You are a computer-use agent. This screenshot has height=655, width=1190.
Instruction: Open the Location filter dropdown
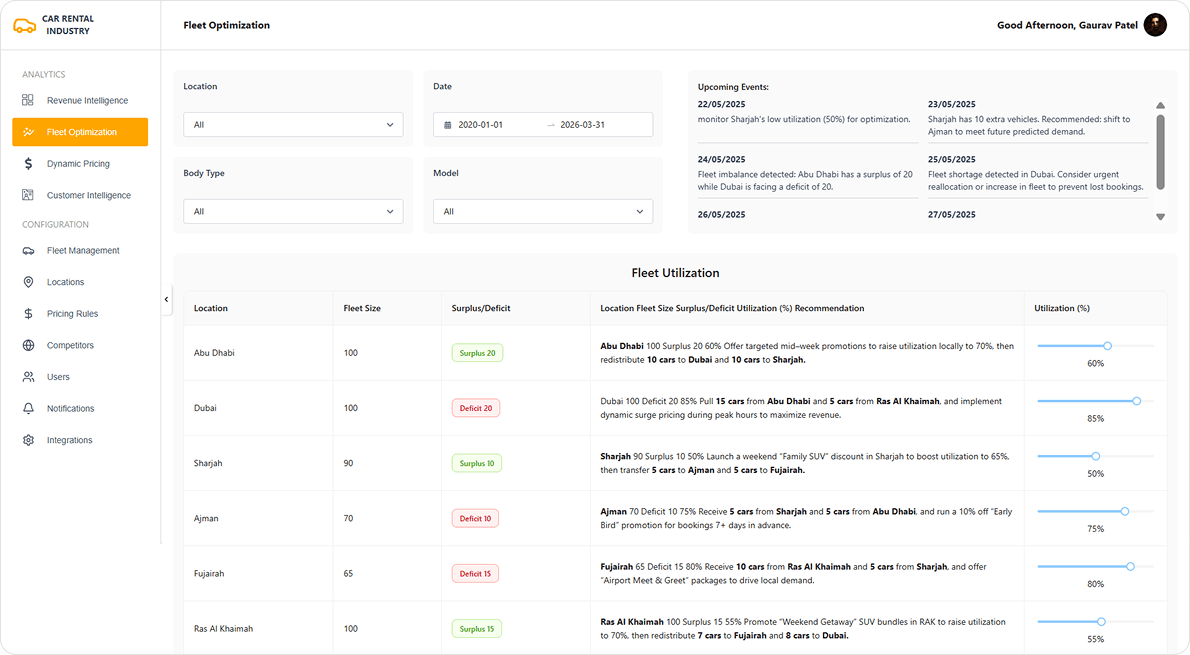293,125
